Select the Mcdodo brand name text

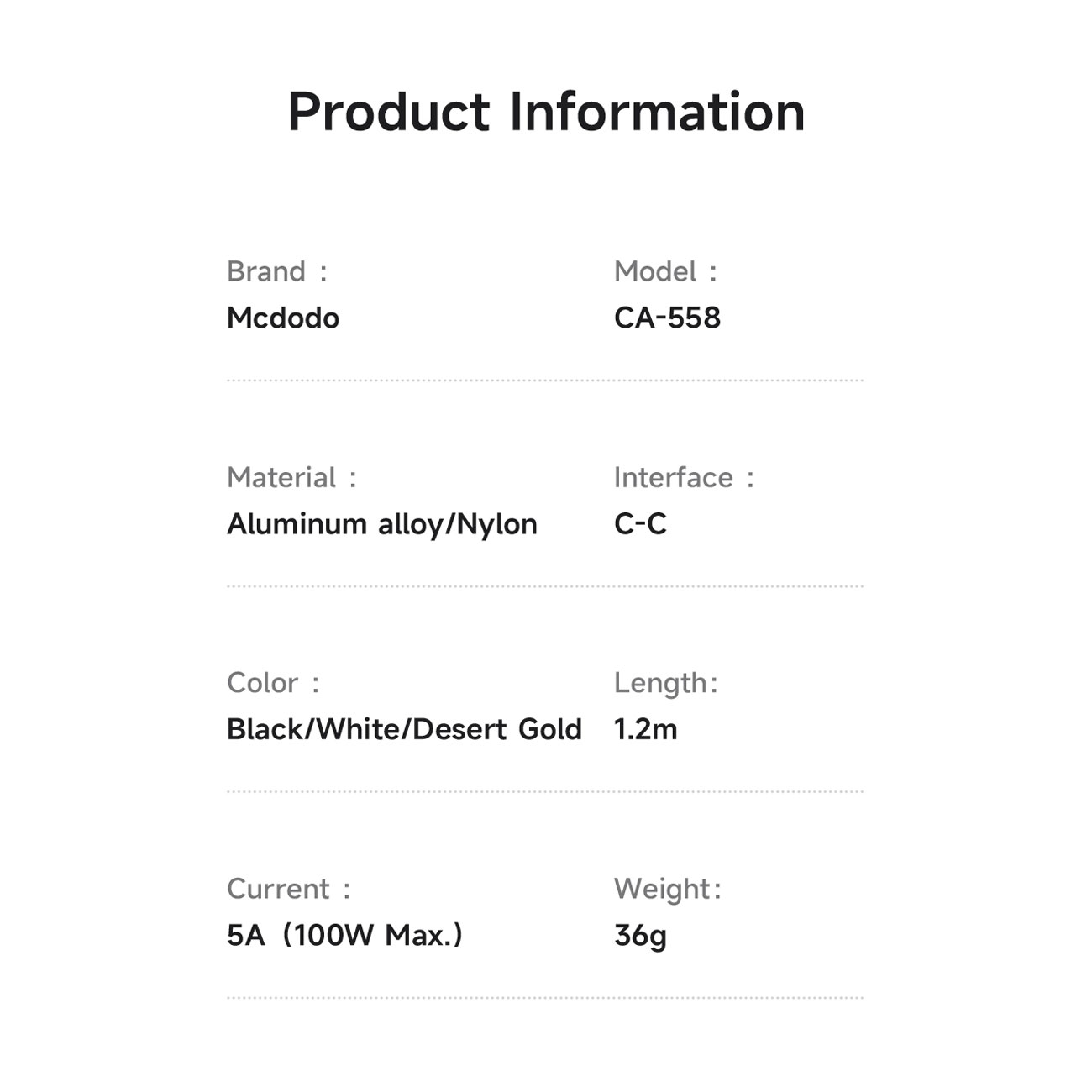click(x=283, y=318)
